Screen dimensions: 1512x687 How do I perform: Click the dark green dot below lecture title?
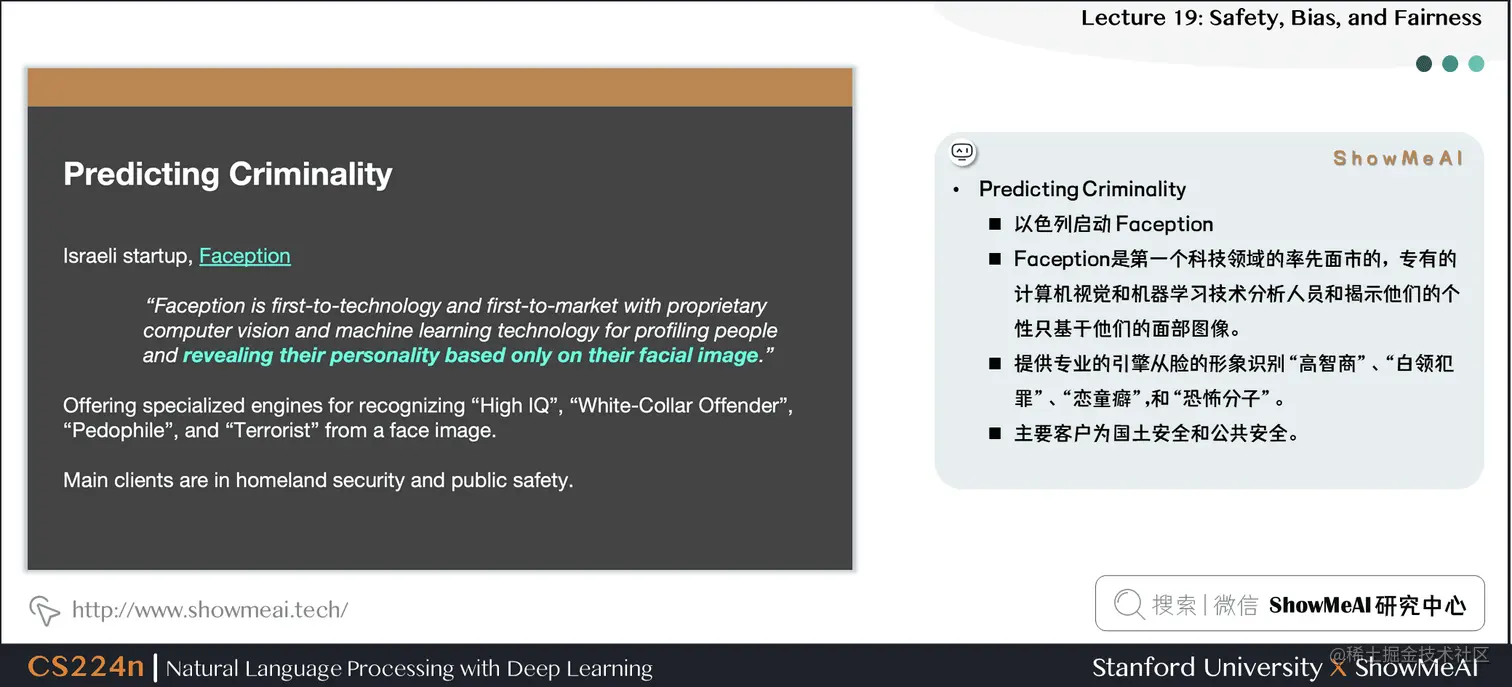[x=1424, y=64]
